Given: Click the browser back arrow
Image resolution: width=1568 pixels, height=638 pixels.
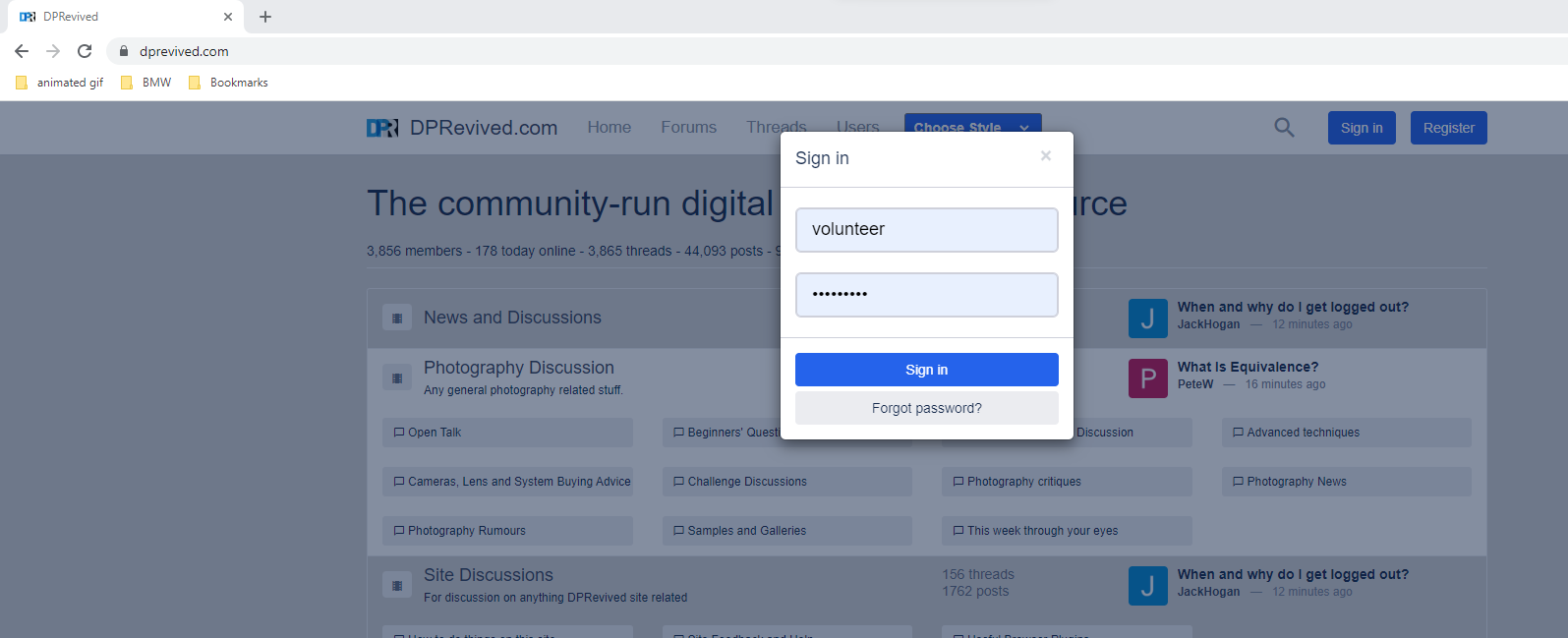Looking at the screenshot, I should [x=22, y=51].
